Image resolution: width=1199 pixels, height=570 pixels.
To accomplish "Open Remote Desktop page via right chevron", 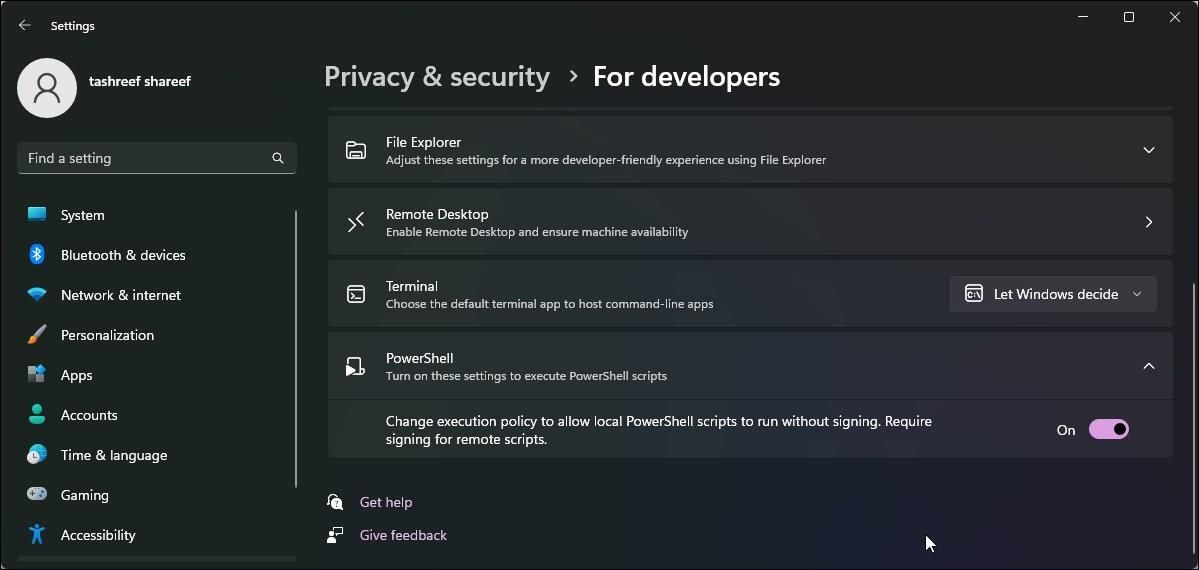I will point(1149,222).
